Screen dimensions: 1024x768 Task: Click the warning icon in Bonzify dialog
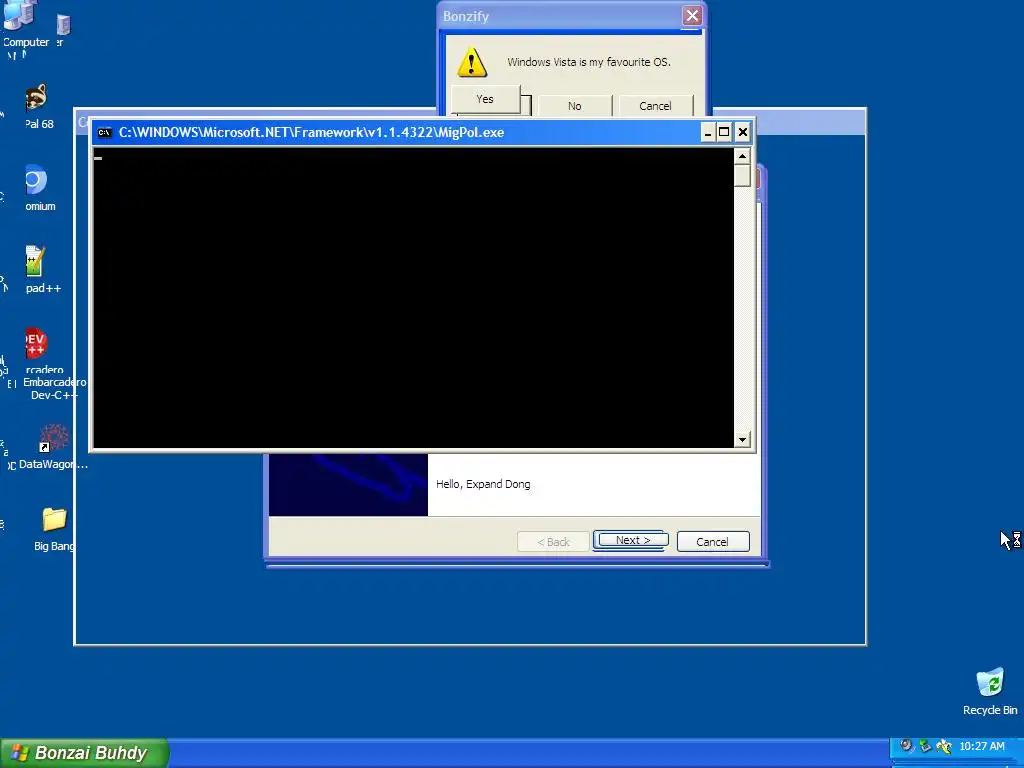point(472,63)
